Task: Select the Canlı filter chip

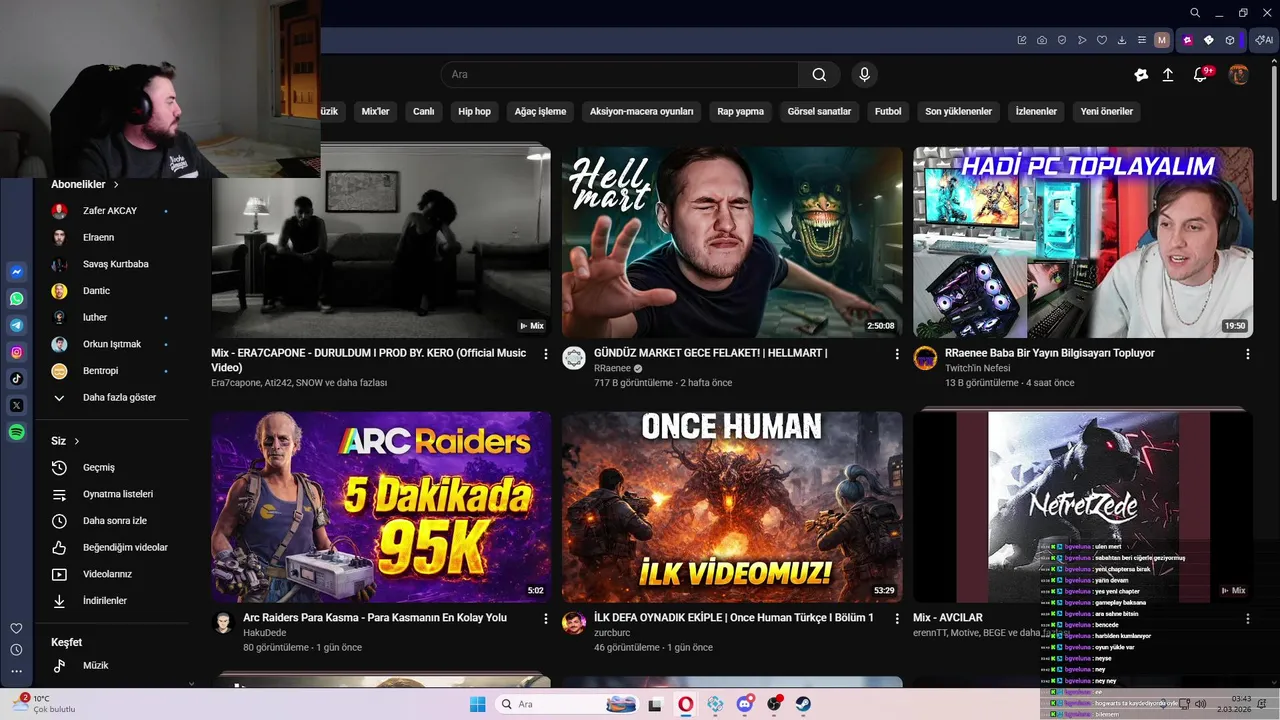Action: 424,112
